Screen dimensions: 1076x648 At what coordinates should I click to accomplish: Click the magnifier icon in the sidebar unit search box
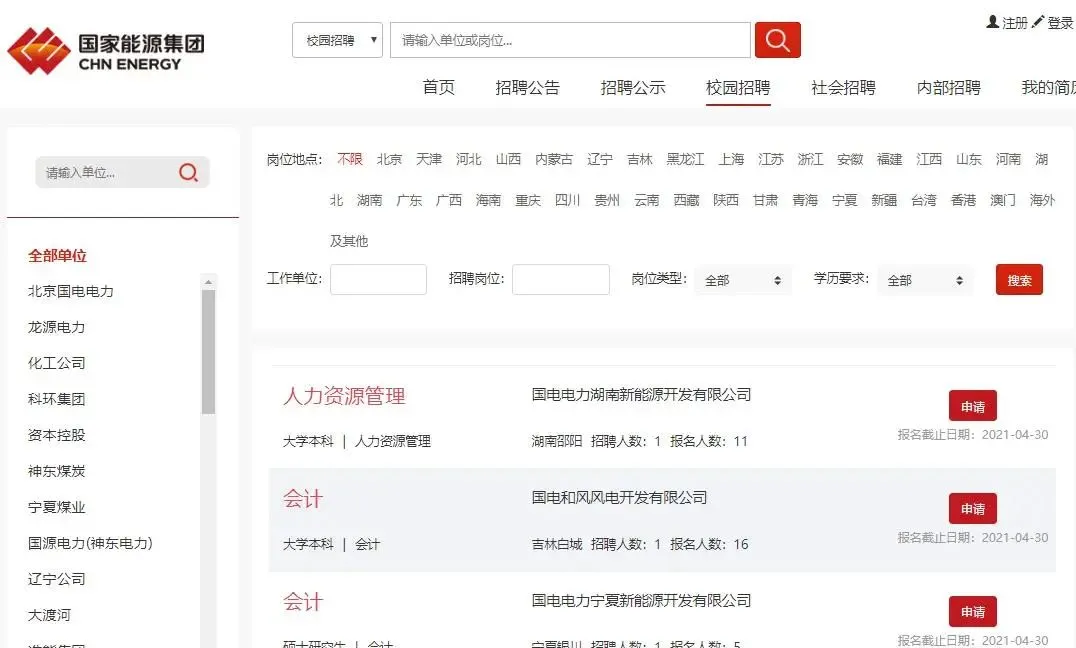(x=188, y=172)
